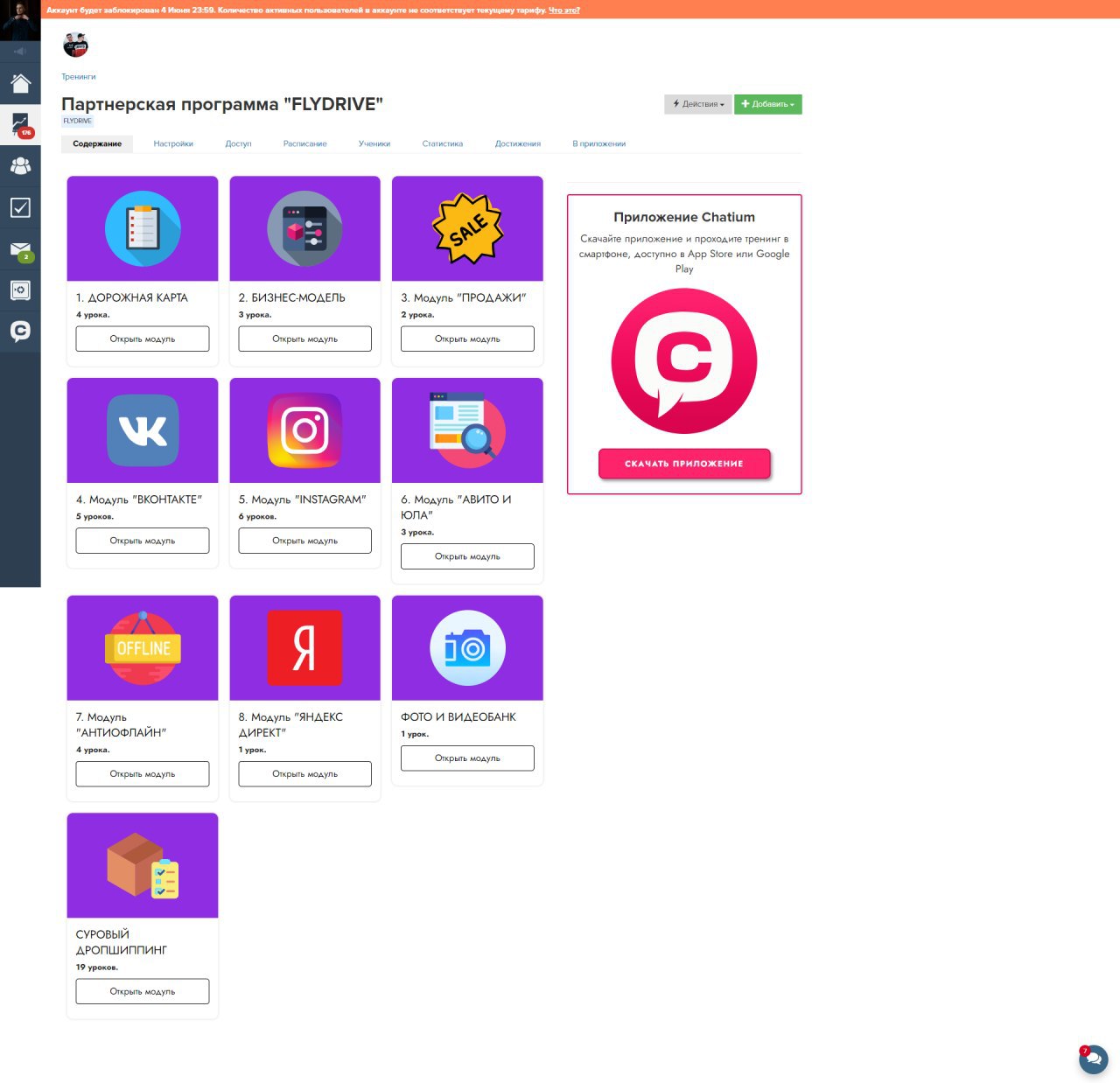Click the Что это? link in banner

(x=564, y=10)
